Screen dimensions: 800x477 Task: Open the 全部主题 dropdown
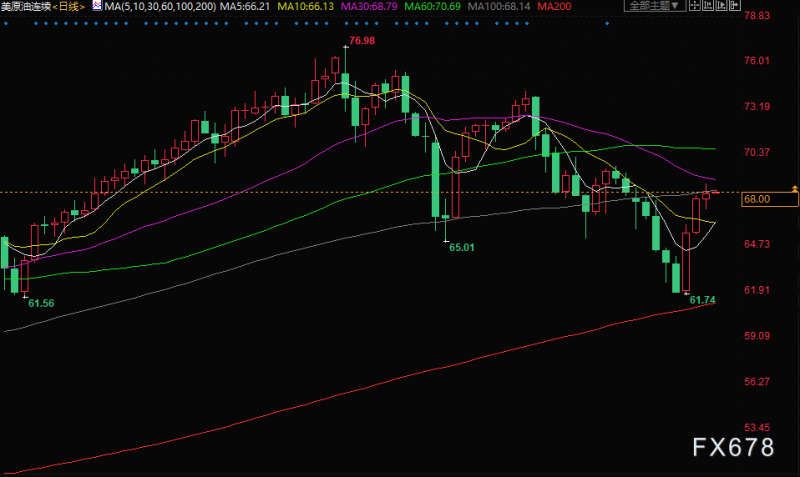[654, 6]
